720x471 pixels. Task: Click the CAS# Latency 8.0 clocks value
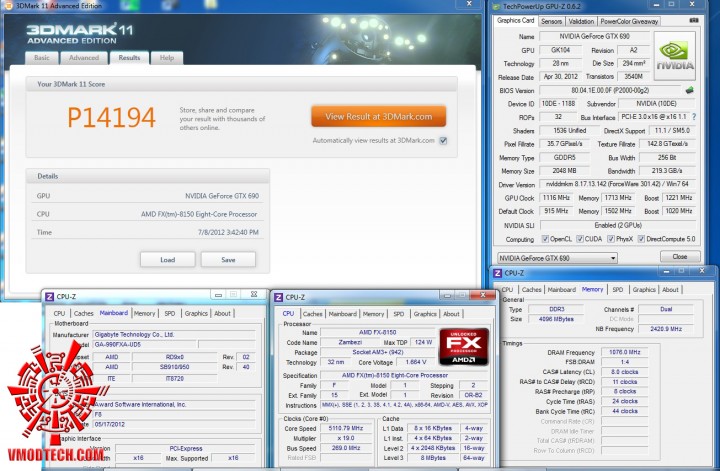tap(625, 372)
